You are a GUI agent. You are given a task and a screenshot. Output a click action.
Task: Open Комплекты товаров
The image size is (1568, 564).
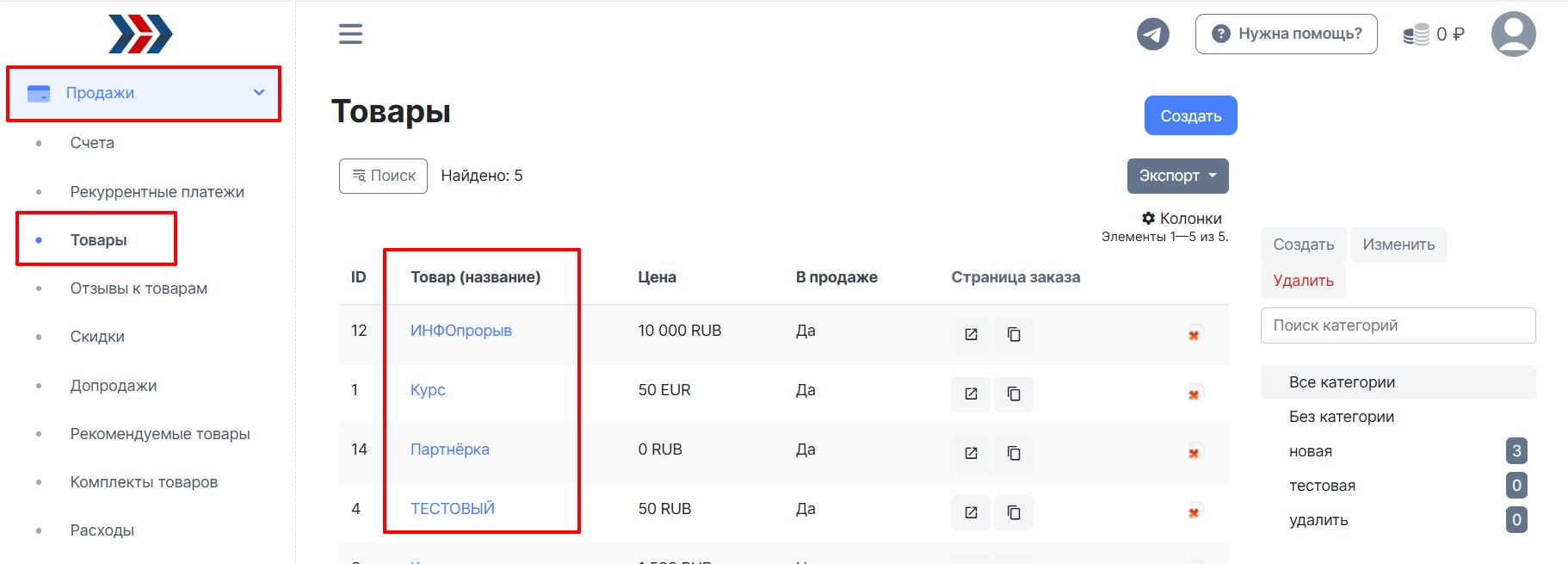pos(144,482)
